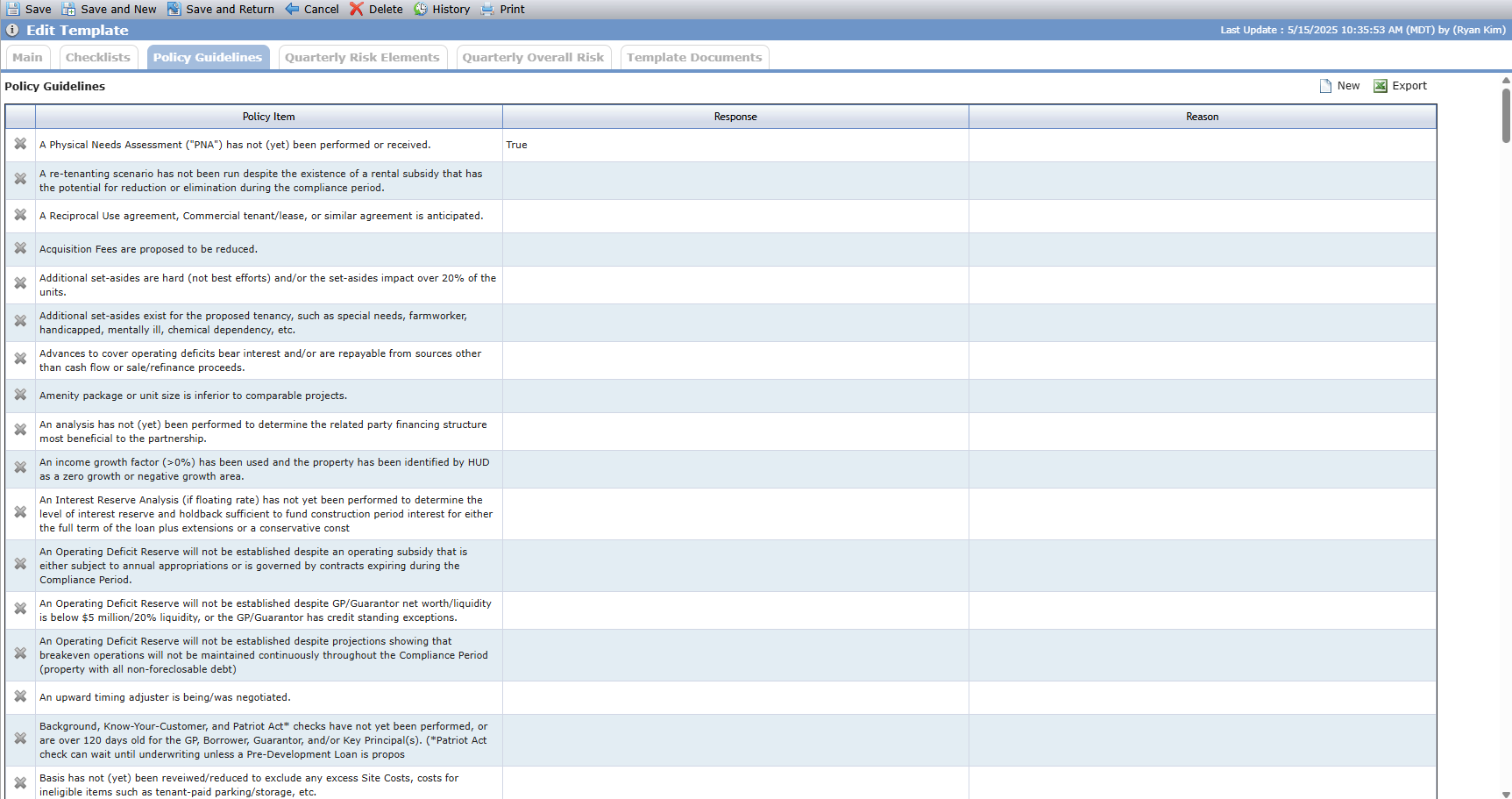Remove the breakeven operations Deficit Reserve row

point(20,653)
